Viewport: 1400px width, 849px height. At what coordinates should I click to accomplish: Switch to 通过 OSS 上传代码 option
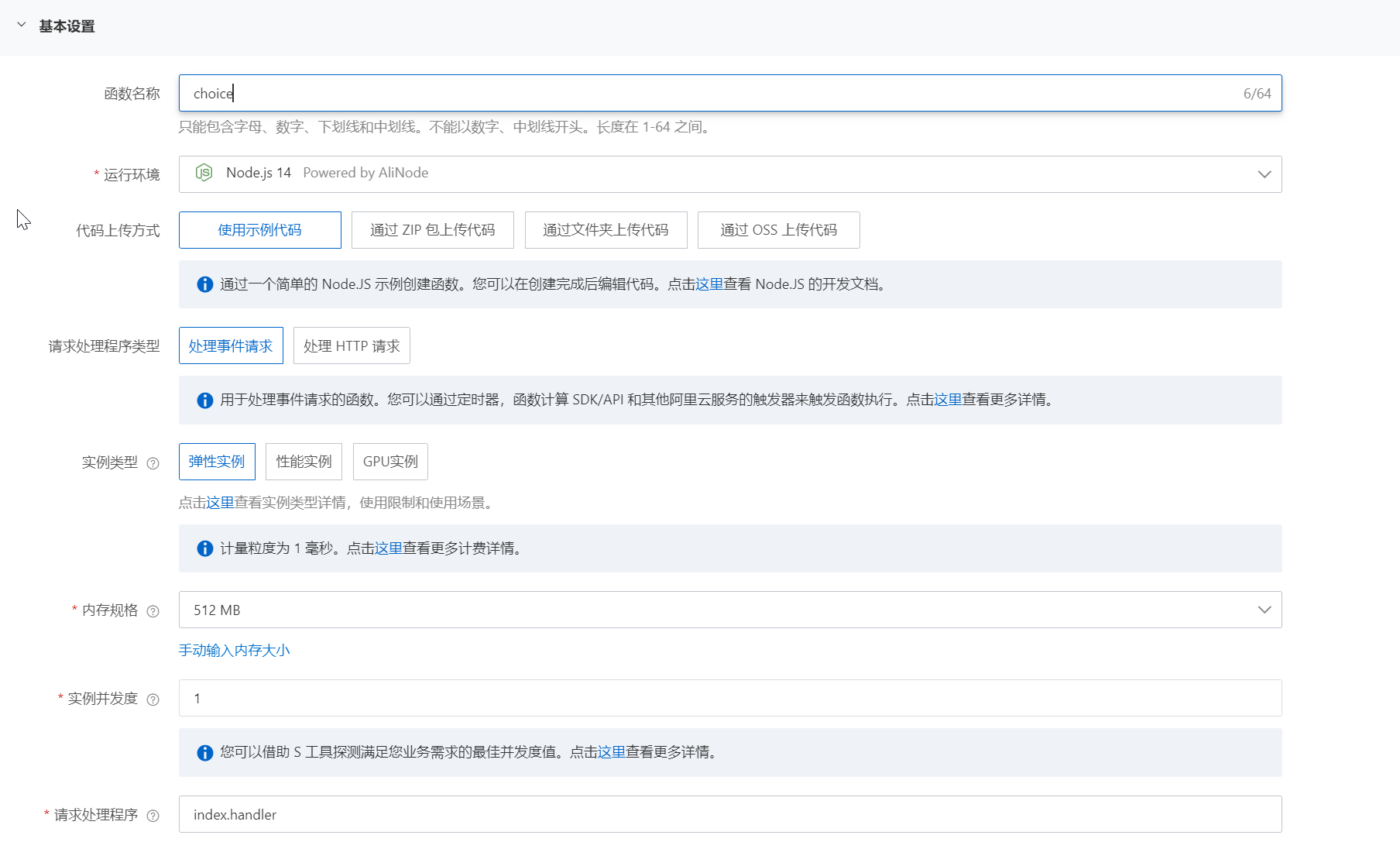coord(778,230)
